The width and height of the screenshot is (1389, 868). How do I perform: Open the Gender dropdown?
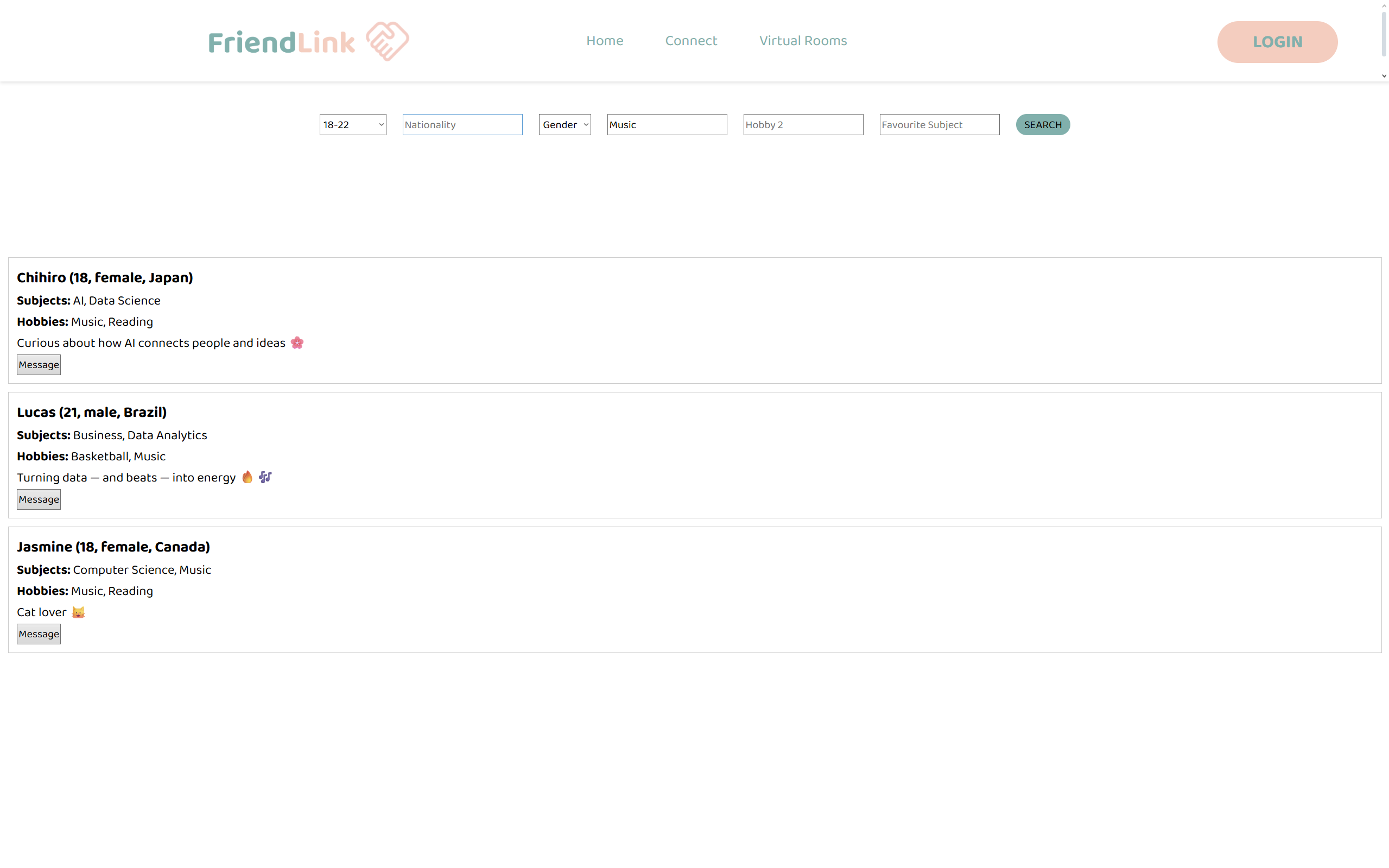pos(565,124)
